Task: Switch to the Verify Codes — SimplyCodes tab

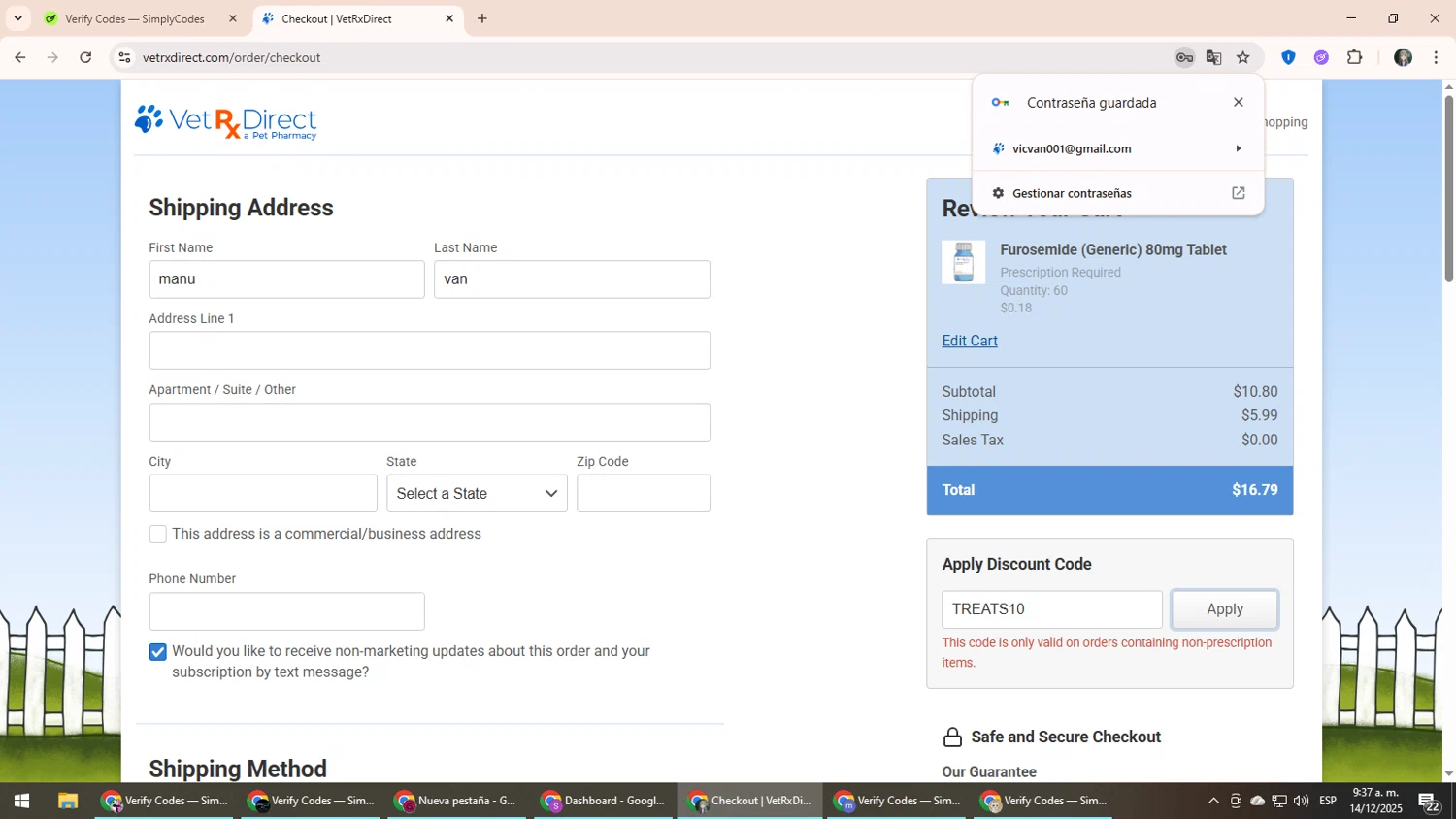Action: [134, 18]
